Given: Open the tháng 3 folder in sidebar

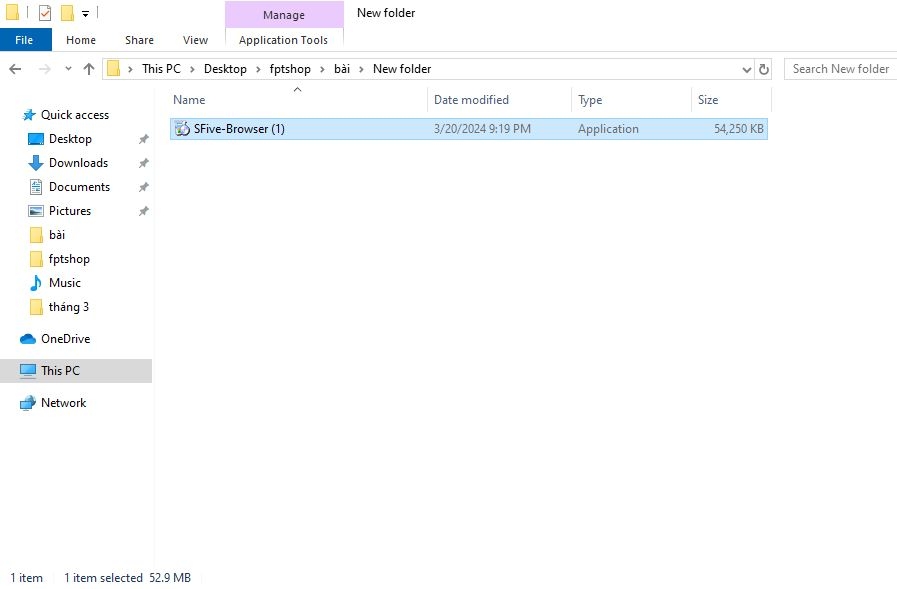Looking at the screenshot, I should coord(69,307).
